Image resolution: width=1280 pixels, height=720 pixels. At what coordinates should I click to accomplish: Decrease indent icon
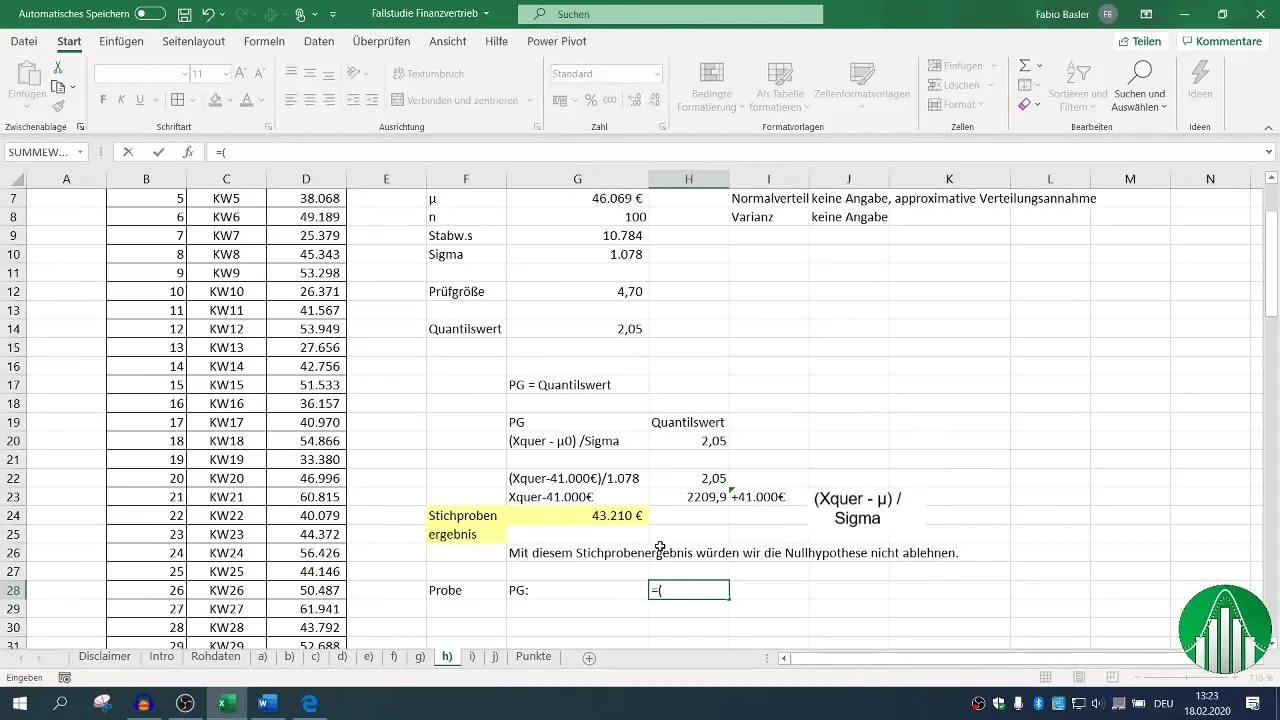[352, 100]
